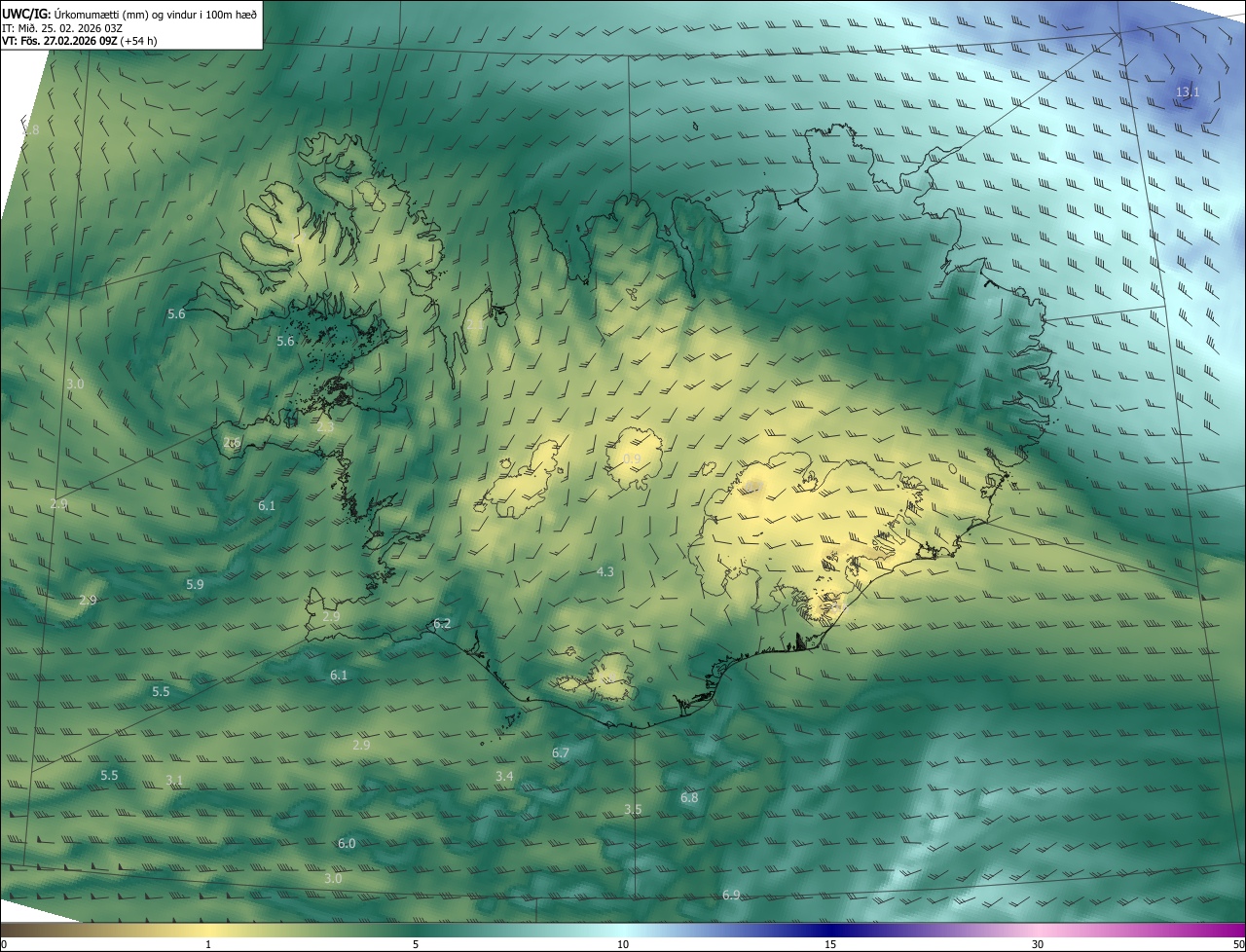The width and height of the screenshot is (1246, 952).
Task: Click the 3.5 precipitation value label
Action: [633, 809]
